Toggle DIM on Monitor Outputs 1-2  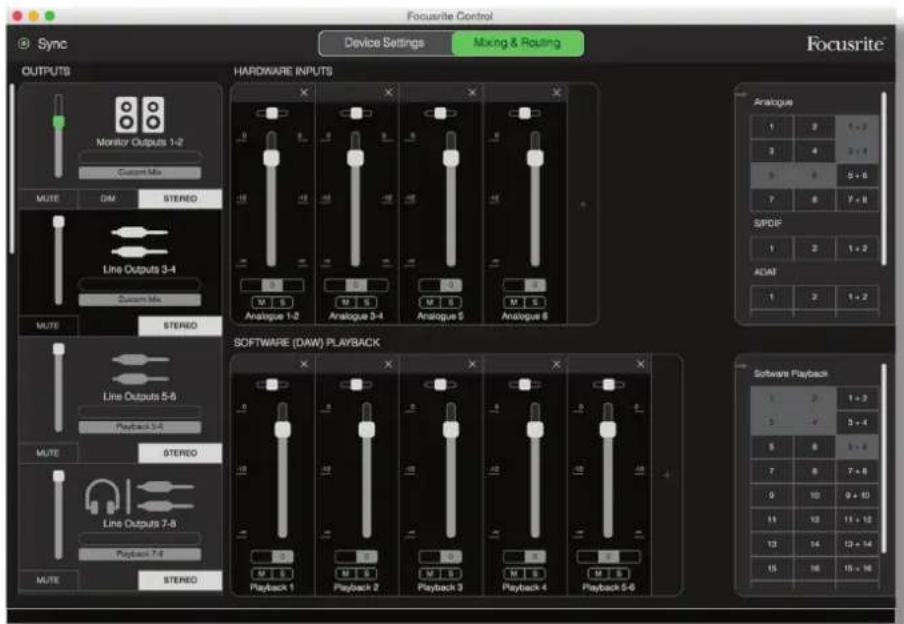coord(108,198)
